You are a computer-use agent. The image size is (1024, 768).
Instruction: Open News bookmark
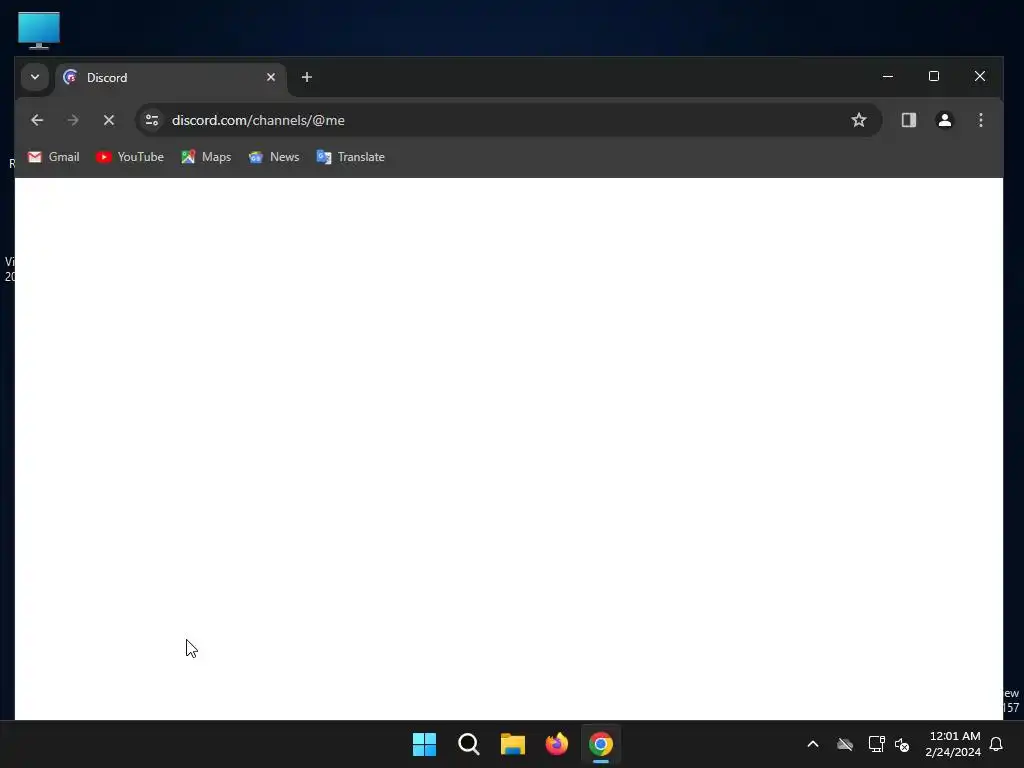point(274,157)
